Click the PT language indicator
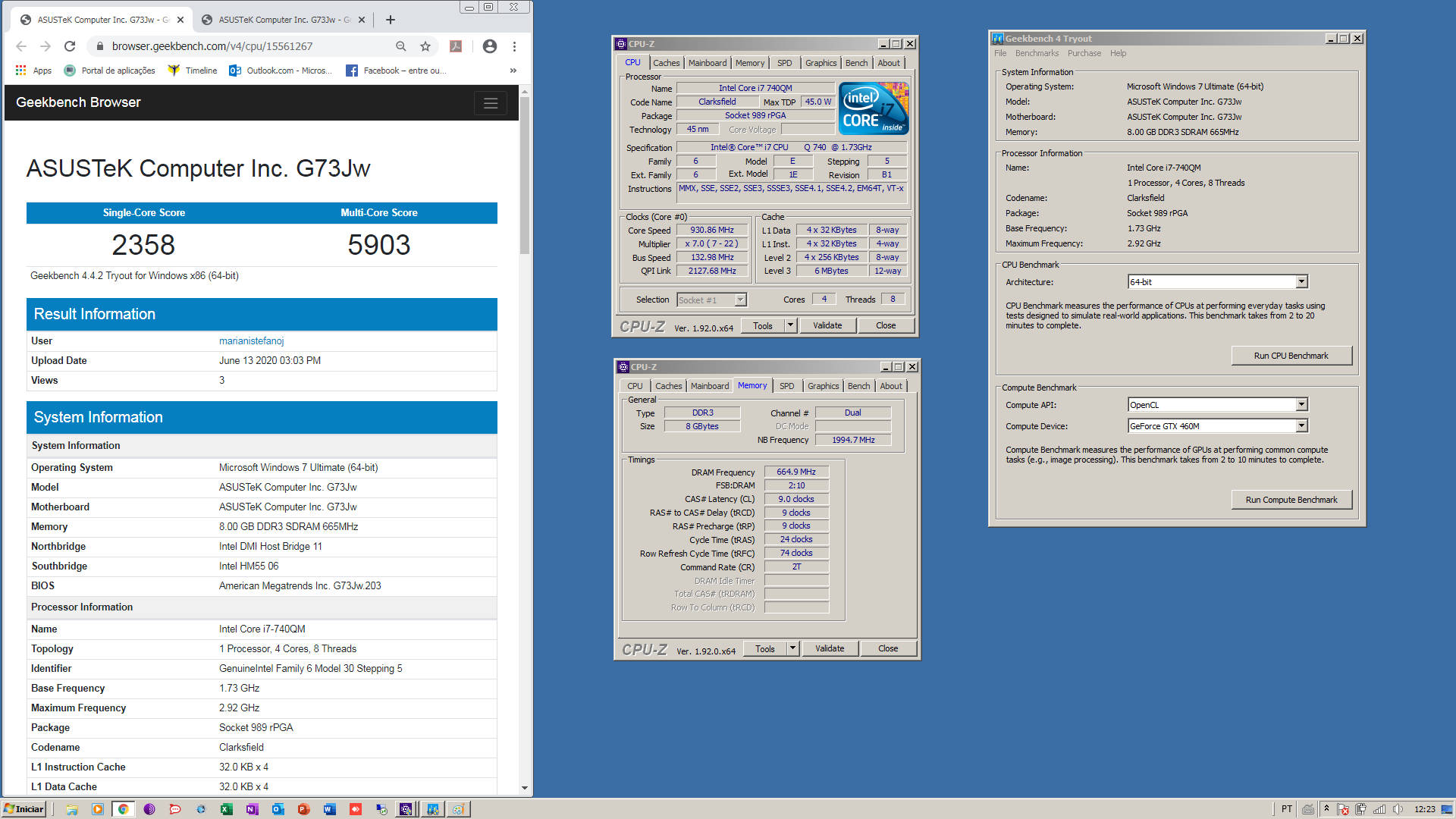This screenshot has height=819, width=1456. tap(1286, 809)
